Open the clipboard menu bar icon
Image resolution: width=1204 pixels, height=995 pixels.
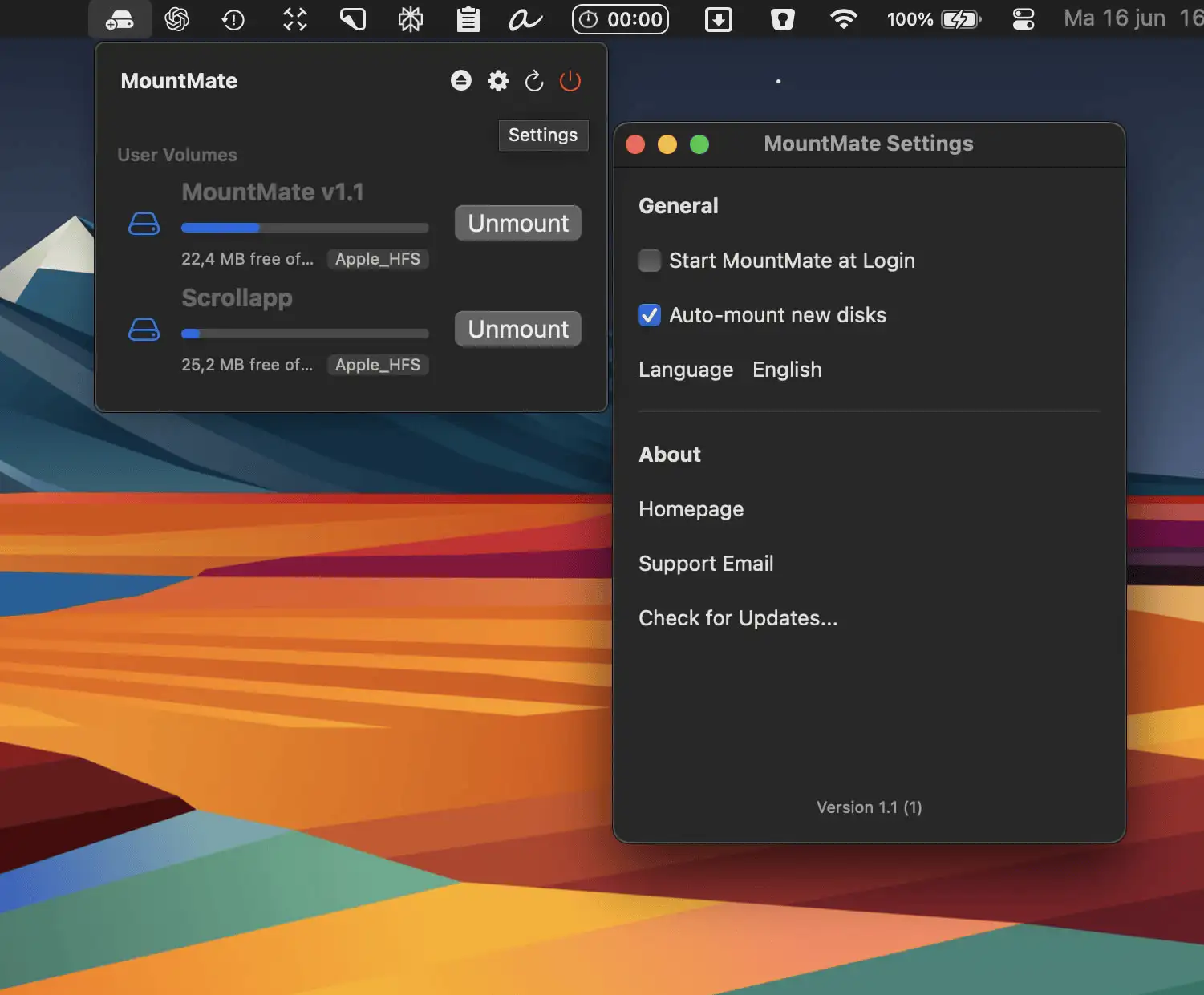coord(468,19)
